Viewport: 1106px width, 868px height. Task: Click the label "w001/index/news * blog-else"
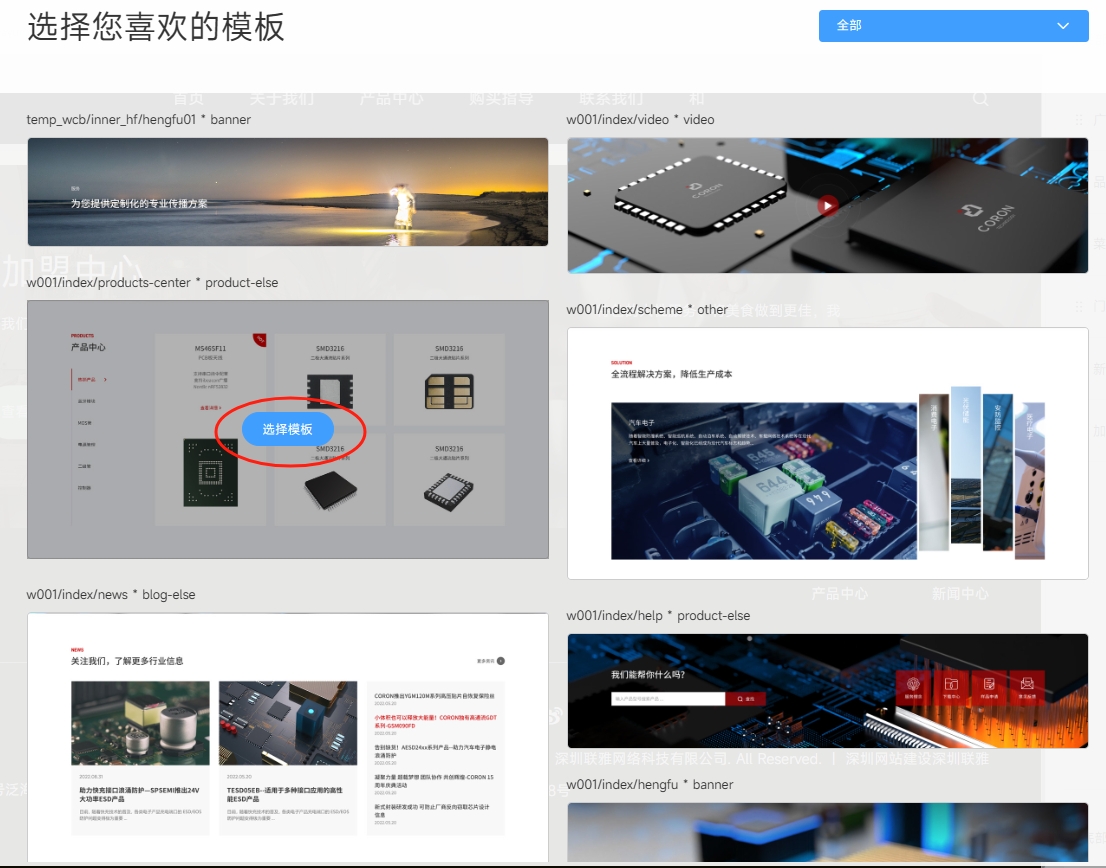pyautogui.click(x=111, y=594)
